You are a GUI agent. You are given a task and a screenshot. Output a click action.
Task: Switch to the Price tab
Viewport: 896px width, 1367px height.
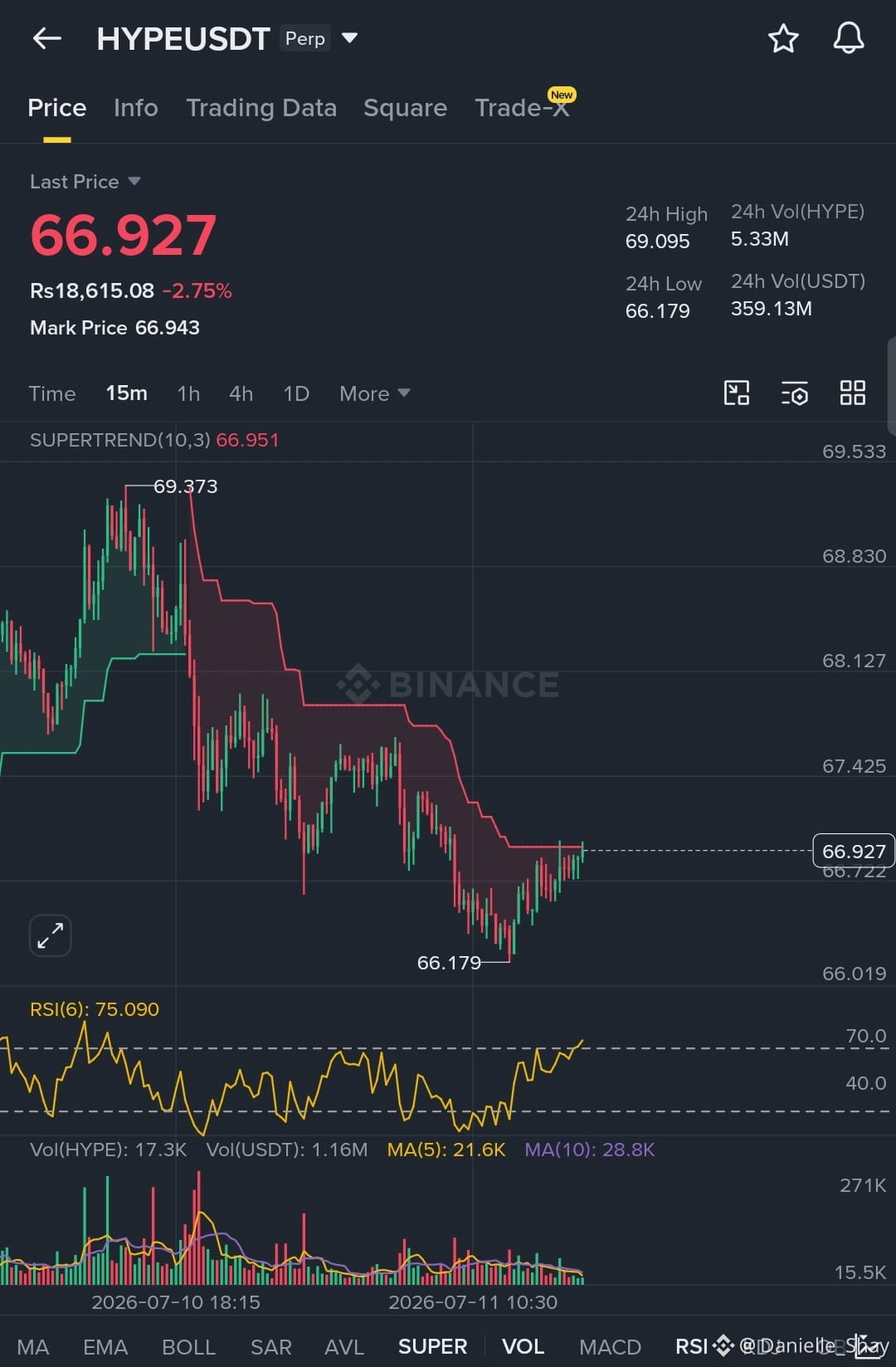(57, 108)
